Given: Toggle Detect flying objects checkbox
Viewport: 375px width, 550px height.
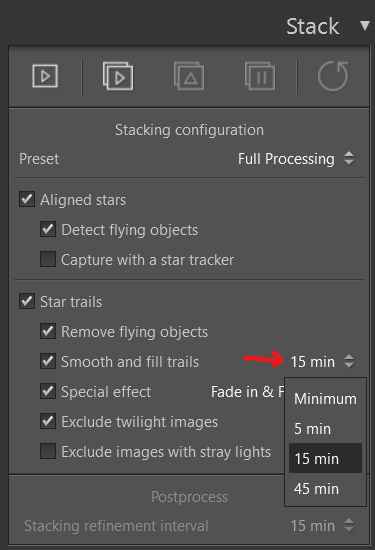Looking at the screenshot, I should (x=48, y=229).
